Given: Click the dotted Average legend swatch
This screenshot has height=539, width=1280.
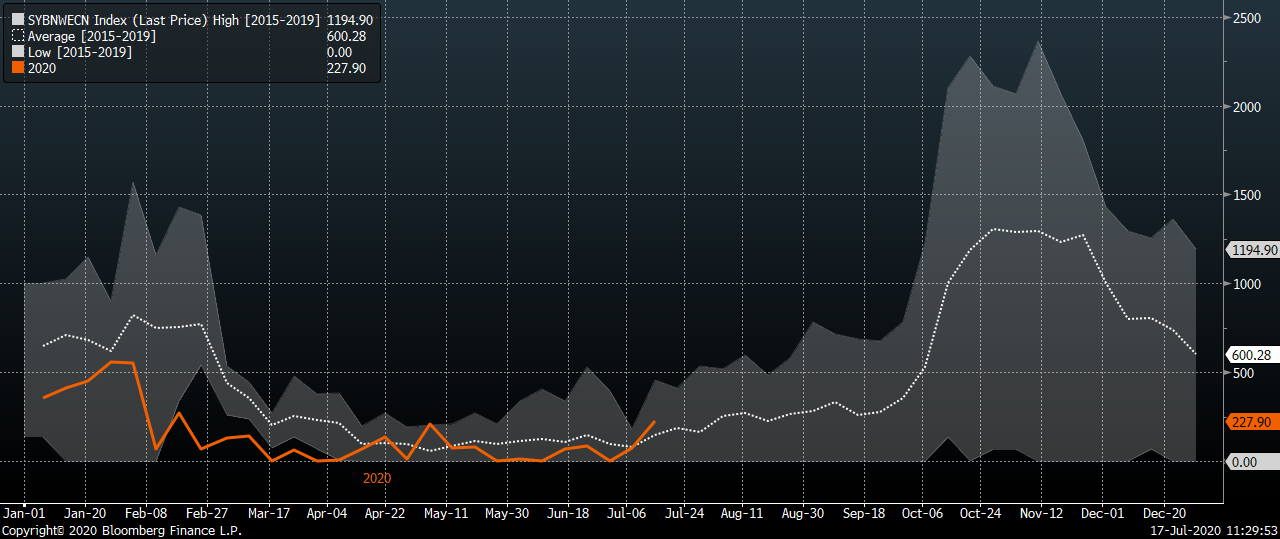Looking at the screenshot, I should click(17, 36).
